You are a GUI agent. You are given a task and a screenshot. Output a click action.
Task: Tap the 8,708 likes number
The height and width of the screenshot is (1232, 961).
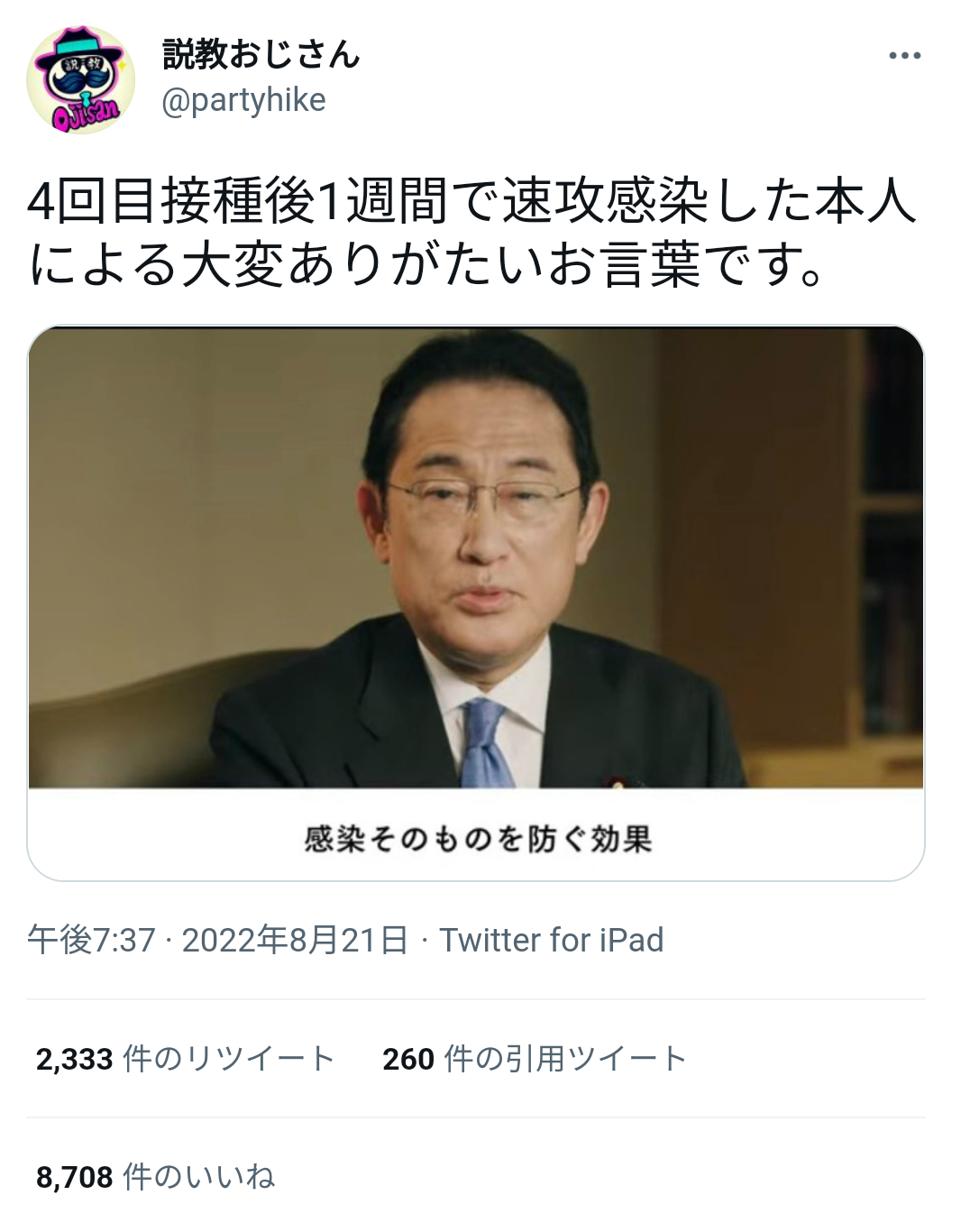coord(75,1177)
